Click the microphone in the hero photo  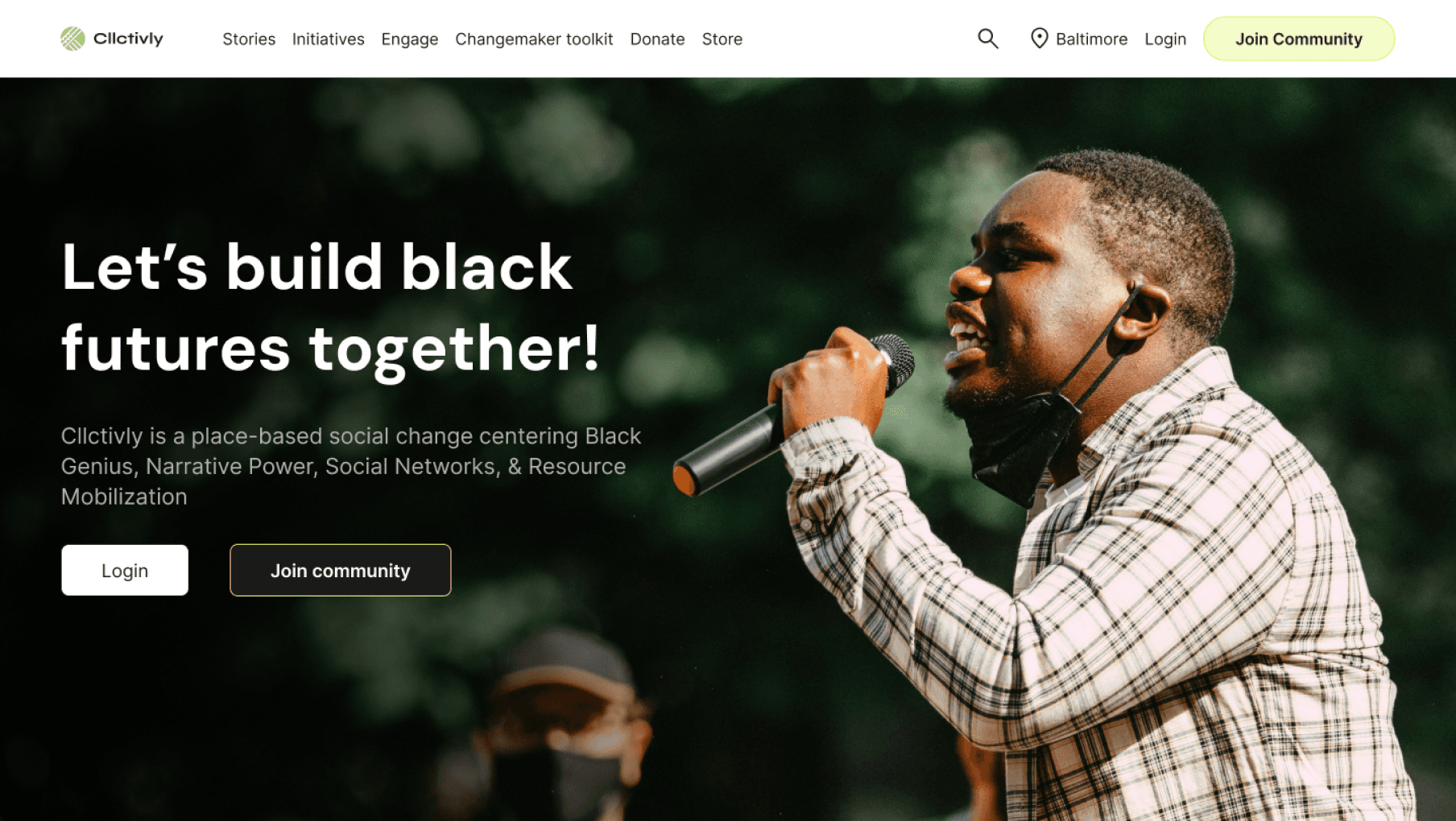coord(793,415)
